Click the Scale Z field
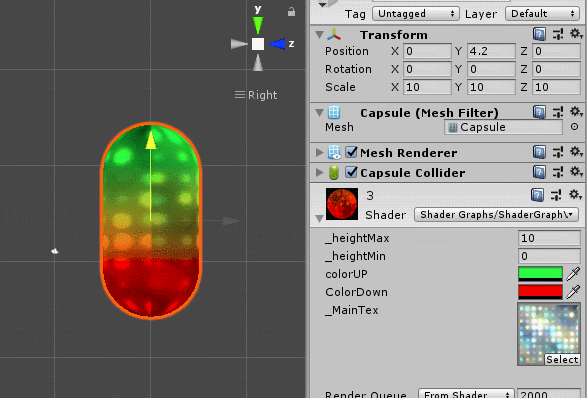 [556, 87]
